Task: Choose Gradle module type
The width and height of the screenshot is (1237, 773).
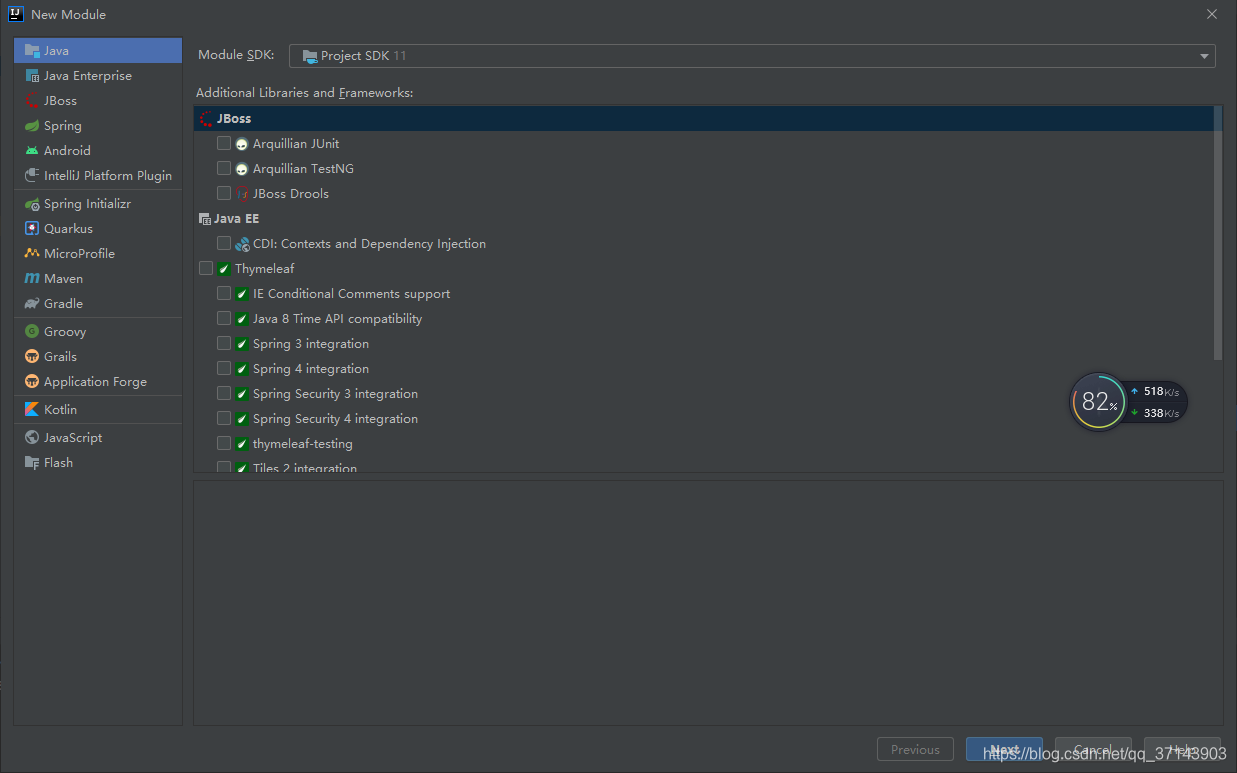Action: tap(98, 303)
